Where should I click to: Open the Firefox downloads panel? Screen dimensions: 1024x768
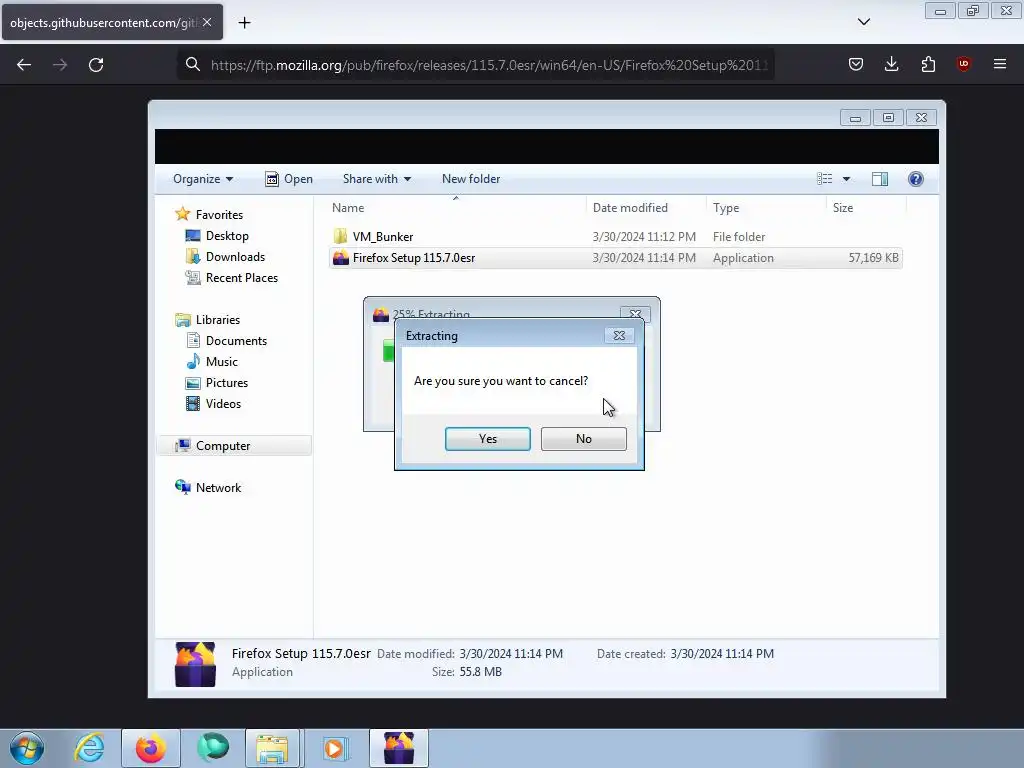(x=891, y=64)
